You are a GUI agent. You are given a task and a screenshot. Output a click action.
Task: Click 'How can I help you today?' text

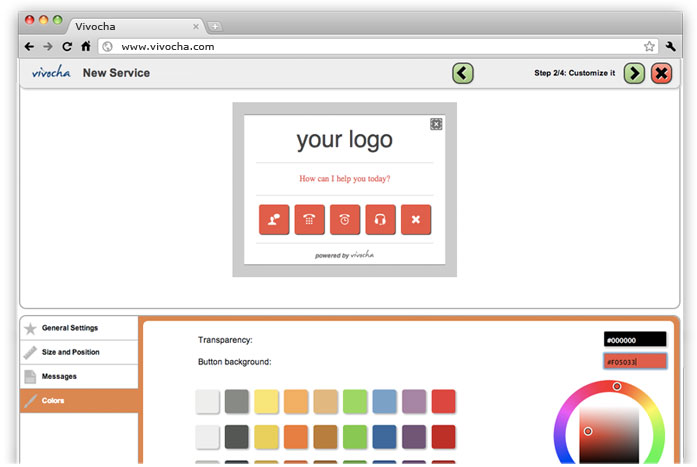(344, 179)
